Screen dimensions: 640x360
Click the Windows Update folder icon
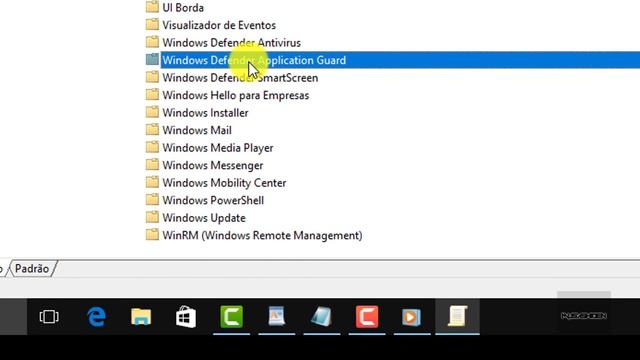pyautogui.click(x=152, y=218)
